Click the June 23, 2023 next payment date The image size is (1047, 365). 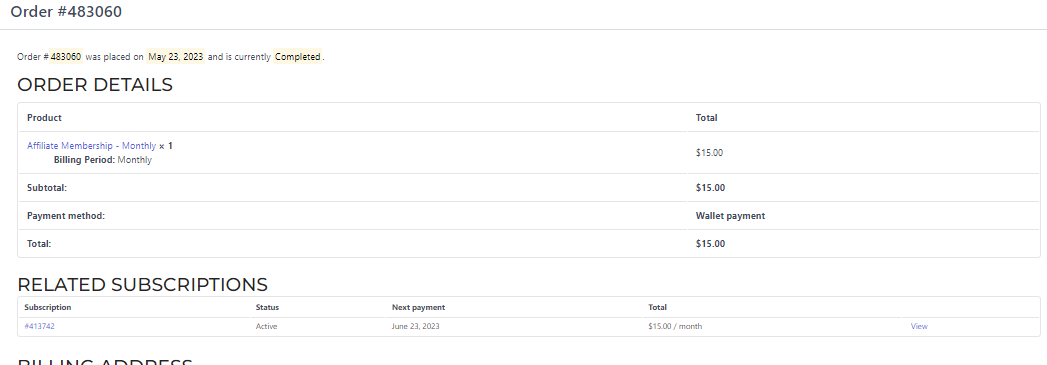tap(415, 326)
